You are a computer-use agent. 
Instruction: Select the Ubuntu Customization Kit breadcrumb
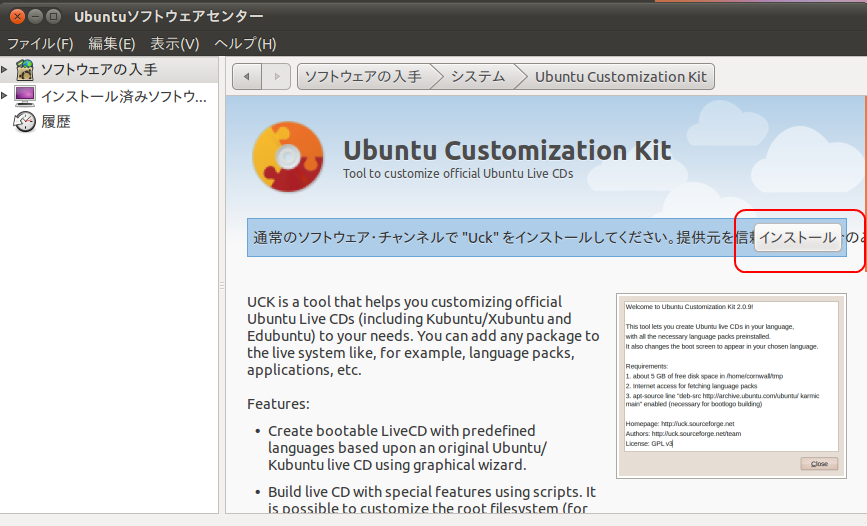(620, 76)
